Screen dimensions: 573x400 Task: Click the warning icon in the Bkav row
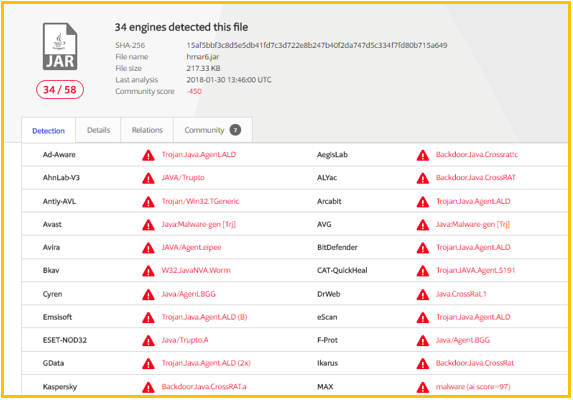(x=148, y=271)
